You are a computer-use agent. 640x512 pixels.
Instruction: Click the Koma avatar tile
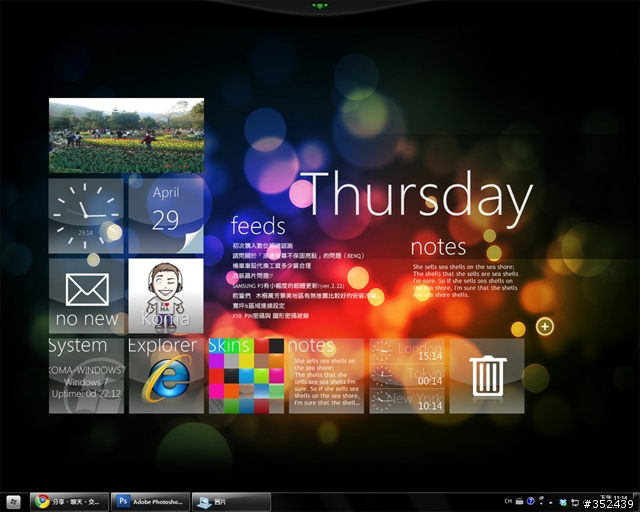[166, 296]
